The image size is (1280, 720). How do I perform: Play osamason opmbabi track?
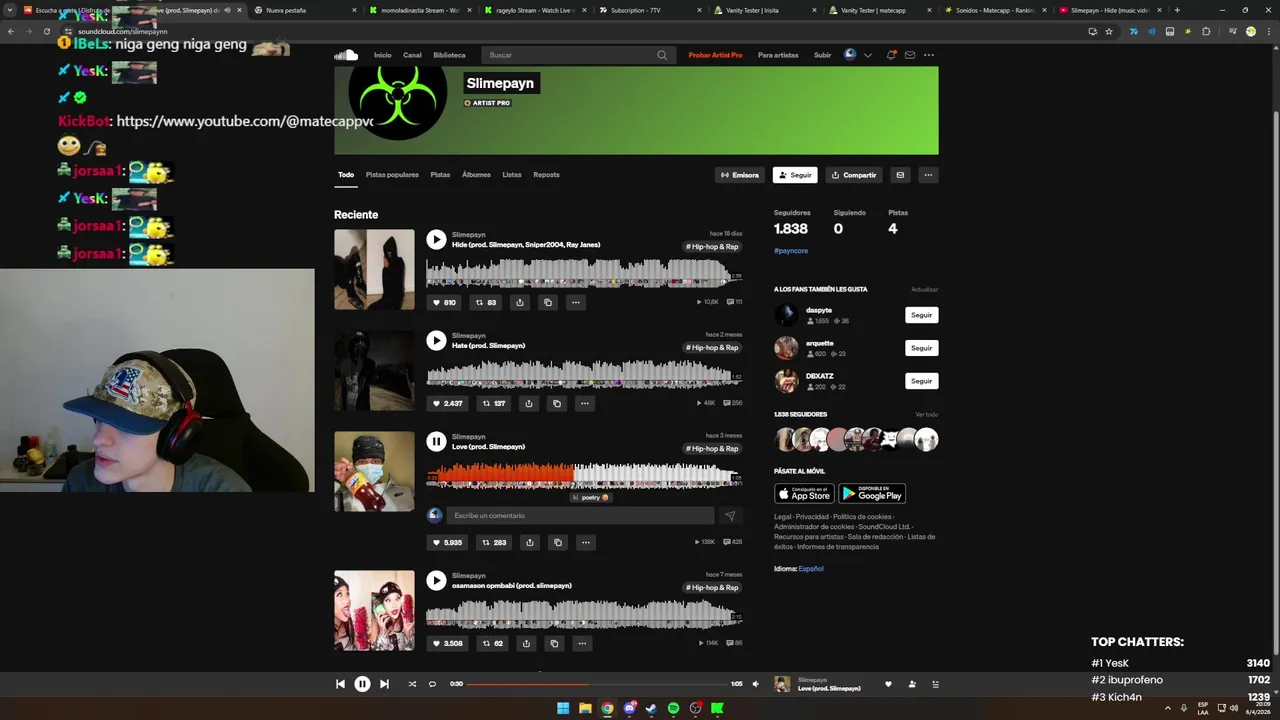pos(436,580)
